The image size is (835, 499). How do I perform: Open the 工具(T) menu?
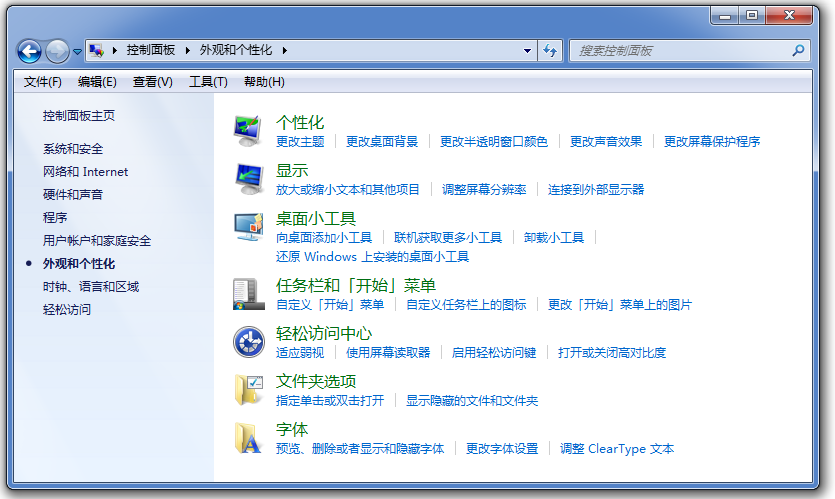[x=208, y=81]
